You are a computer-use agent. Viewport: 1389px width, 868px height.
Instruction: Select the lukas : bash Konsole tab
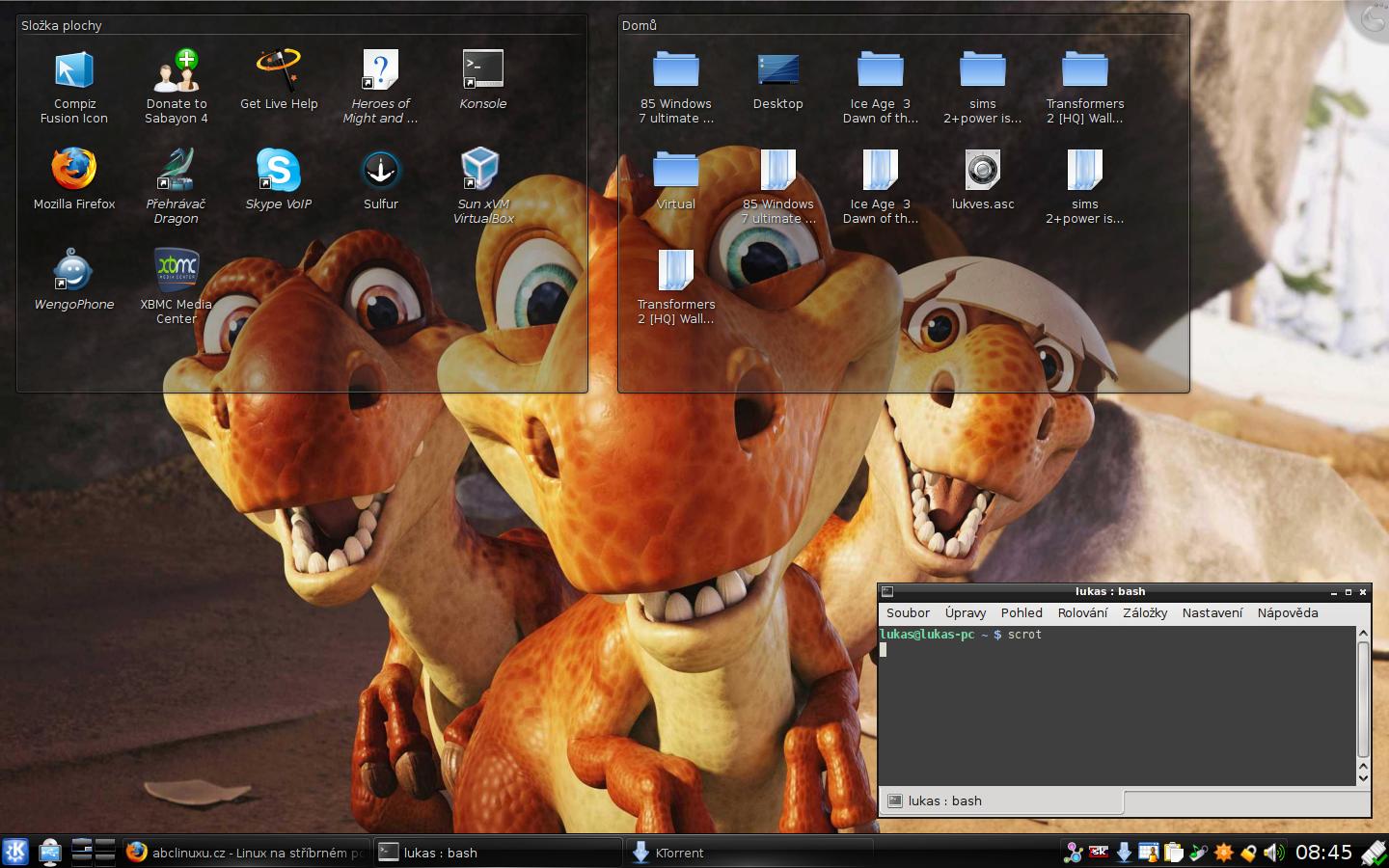point(1002,800)
